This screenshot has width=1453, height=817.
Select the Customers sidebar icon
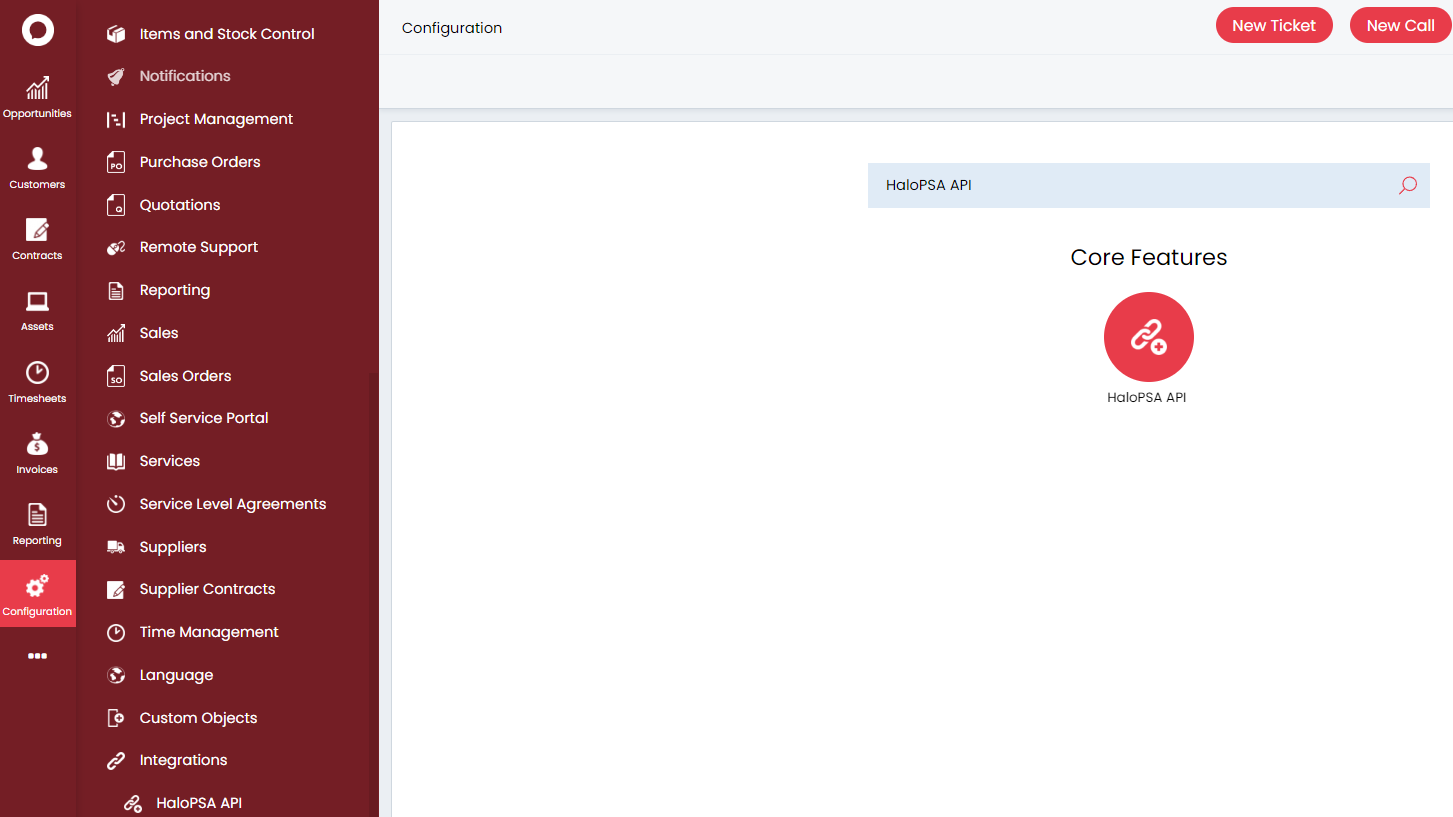click(37, 165)
